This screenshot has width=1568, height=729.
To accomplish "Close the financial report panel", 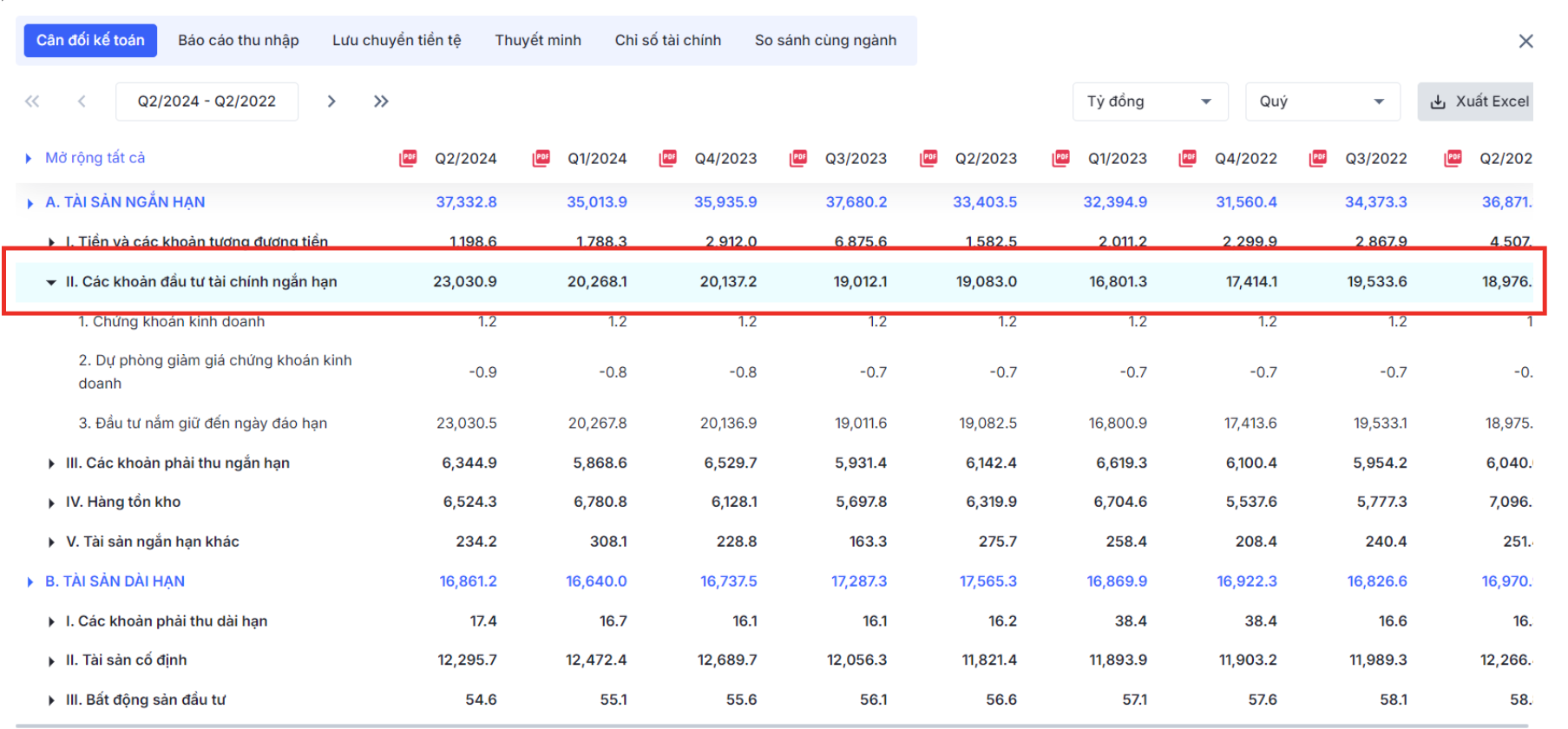I will point(1526,41).
